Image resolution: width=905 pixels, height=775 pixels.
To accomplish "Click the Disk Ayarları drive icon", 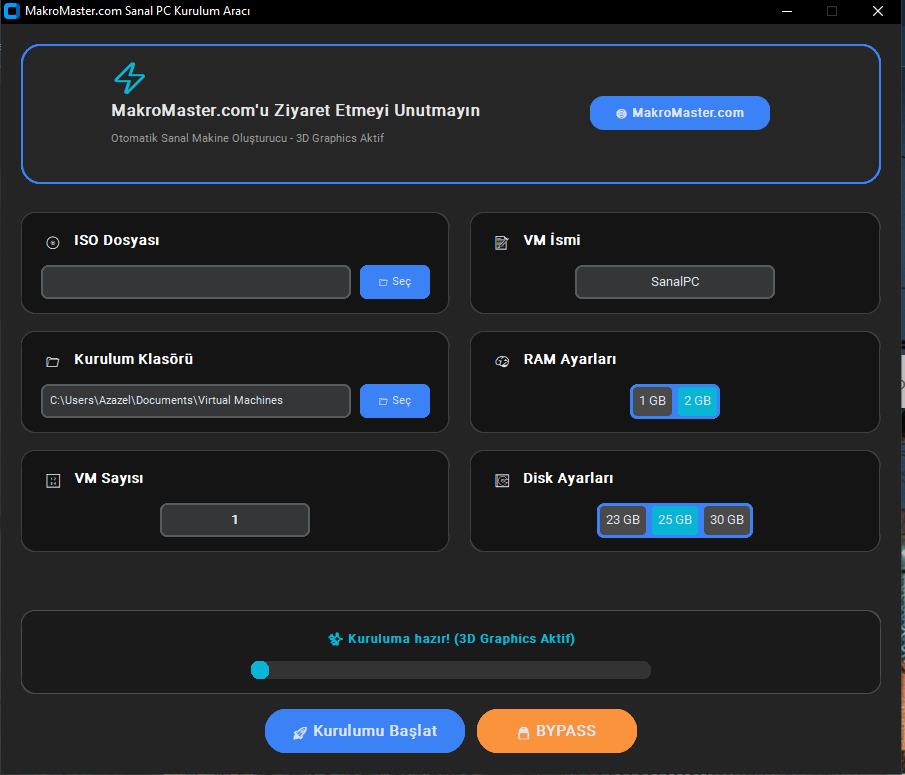I will 502,481.
